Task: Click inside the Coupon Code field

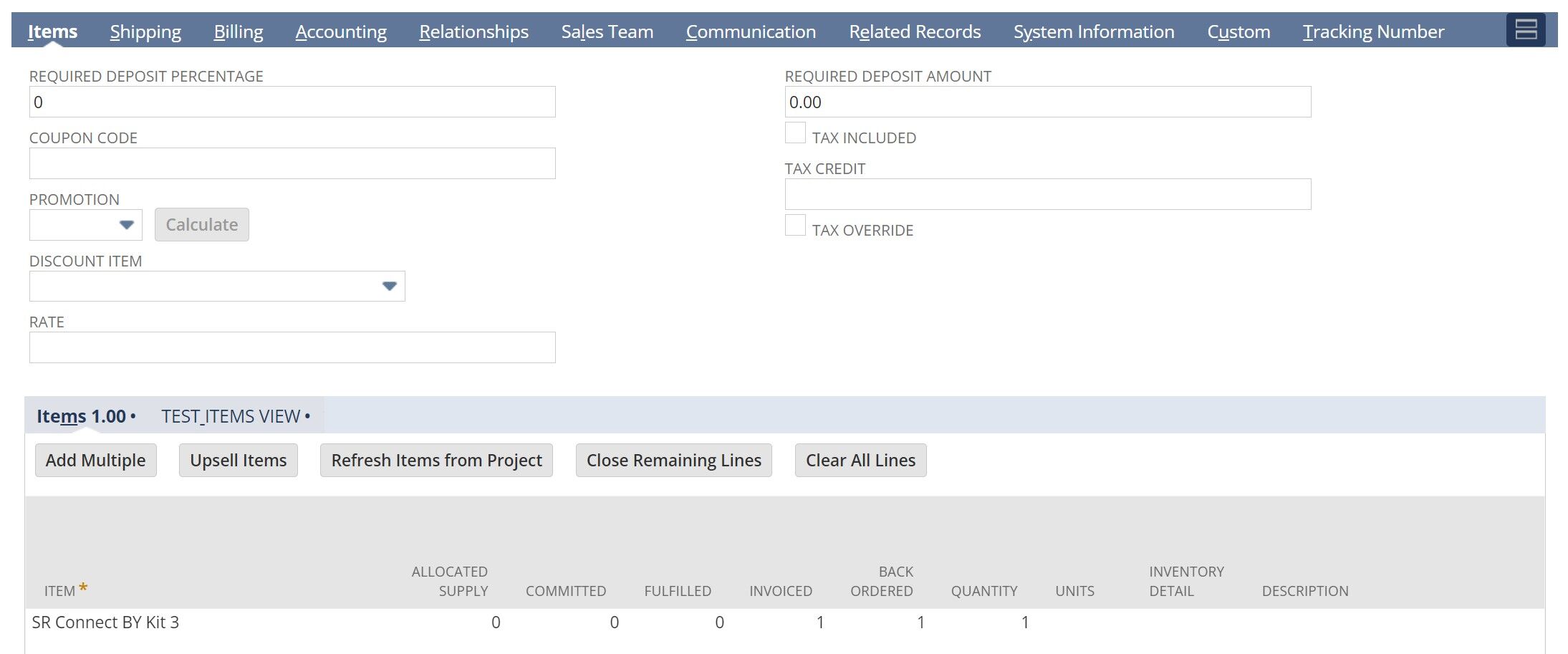Action: click(x=292, y=163)
